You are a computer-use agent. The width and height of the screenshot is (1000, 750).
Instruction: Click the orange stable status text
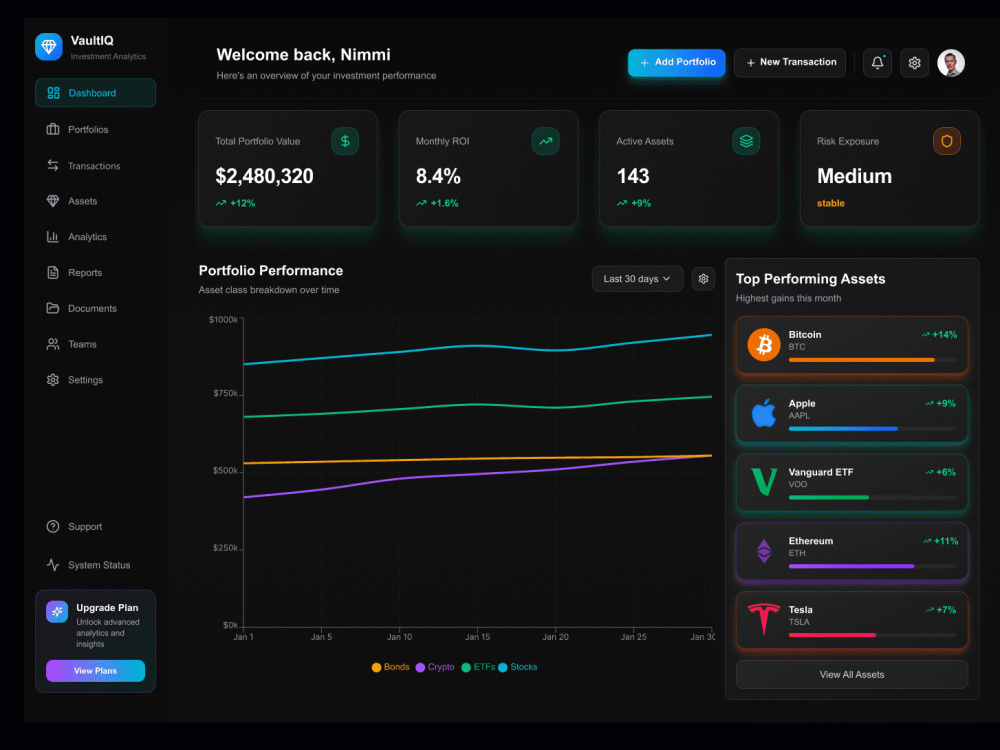[x=830, y=203]
